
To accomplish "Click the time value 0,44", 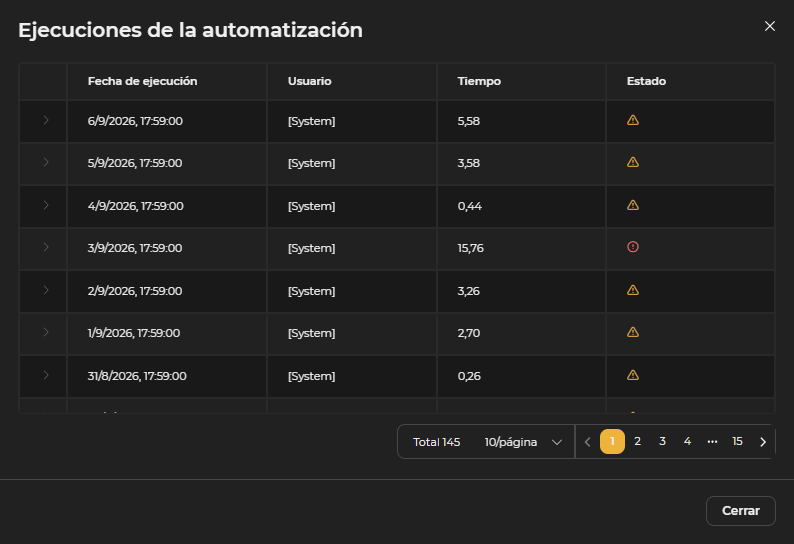I will (469, 206).
